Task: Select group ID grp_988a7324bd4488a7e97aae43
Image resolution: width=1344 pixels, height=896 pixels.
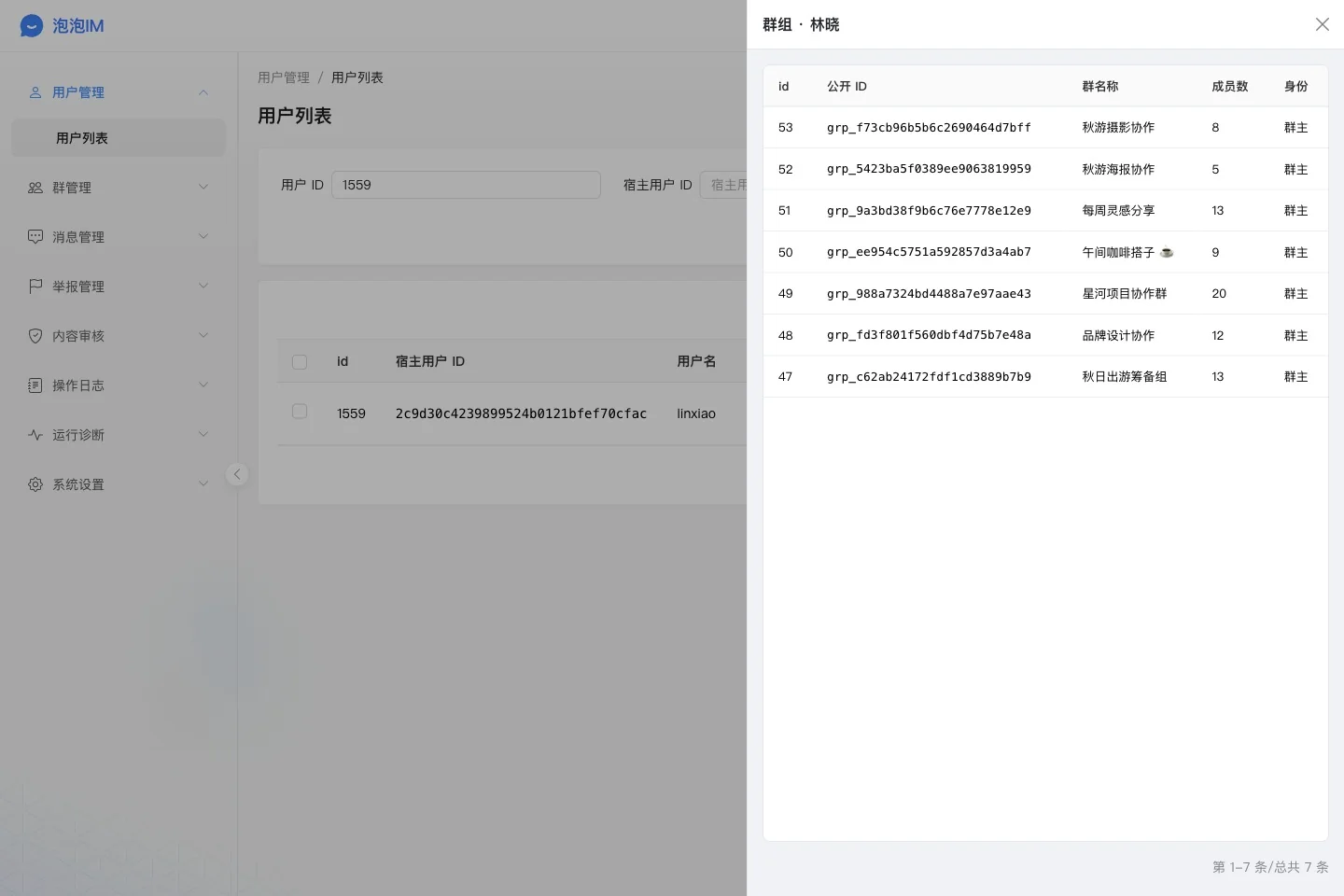Action: (x=929, y=294)
